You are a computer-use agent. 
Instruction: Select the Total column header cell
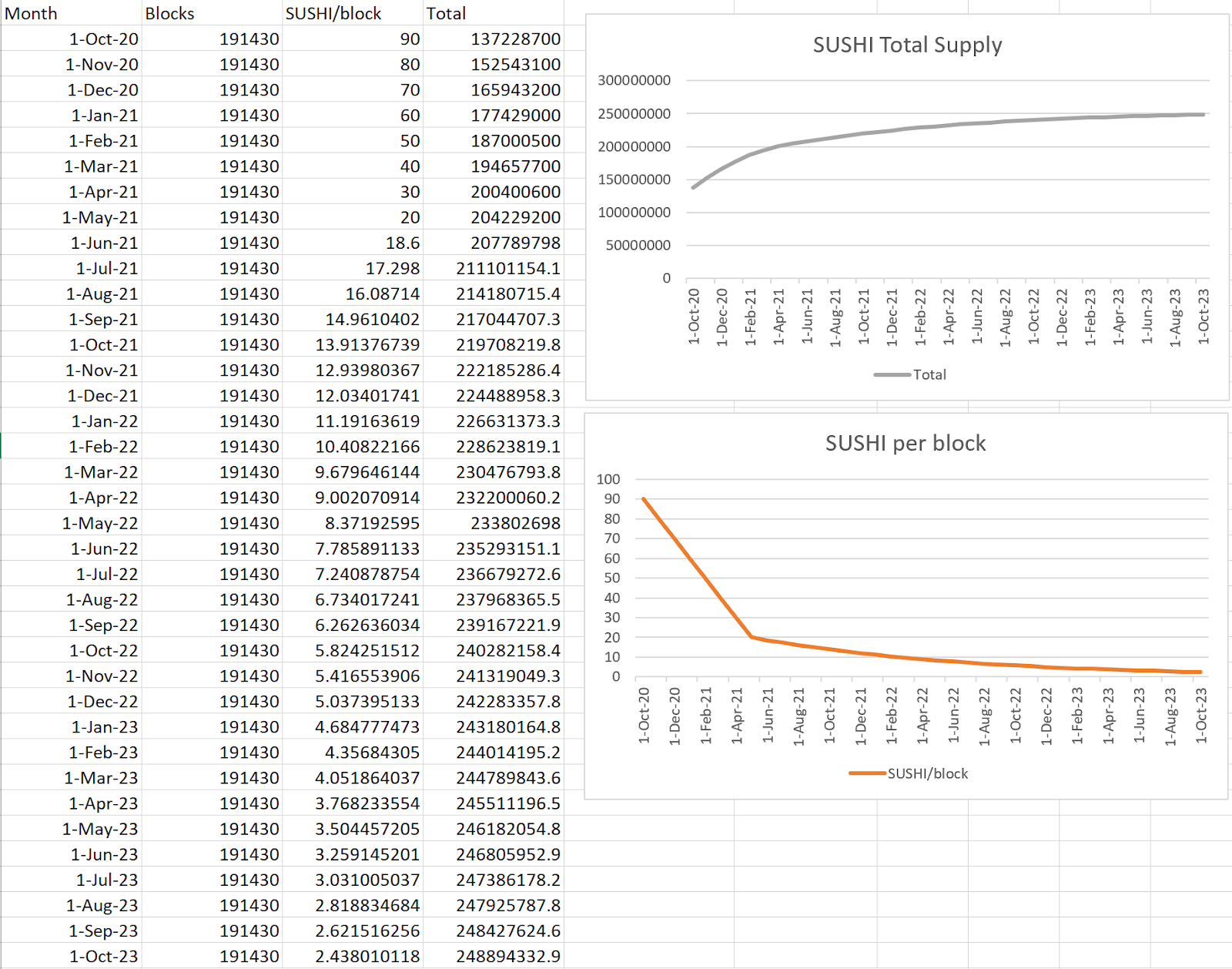(493, 13)
